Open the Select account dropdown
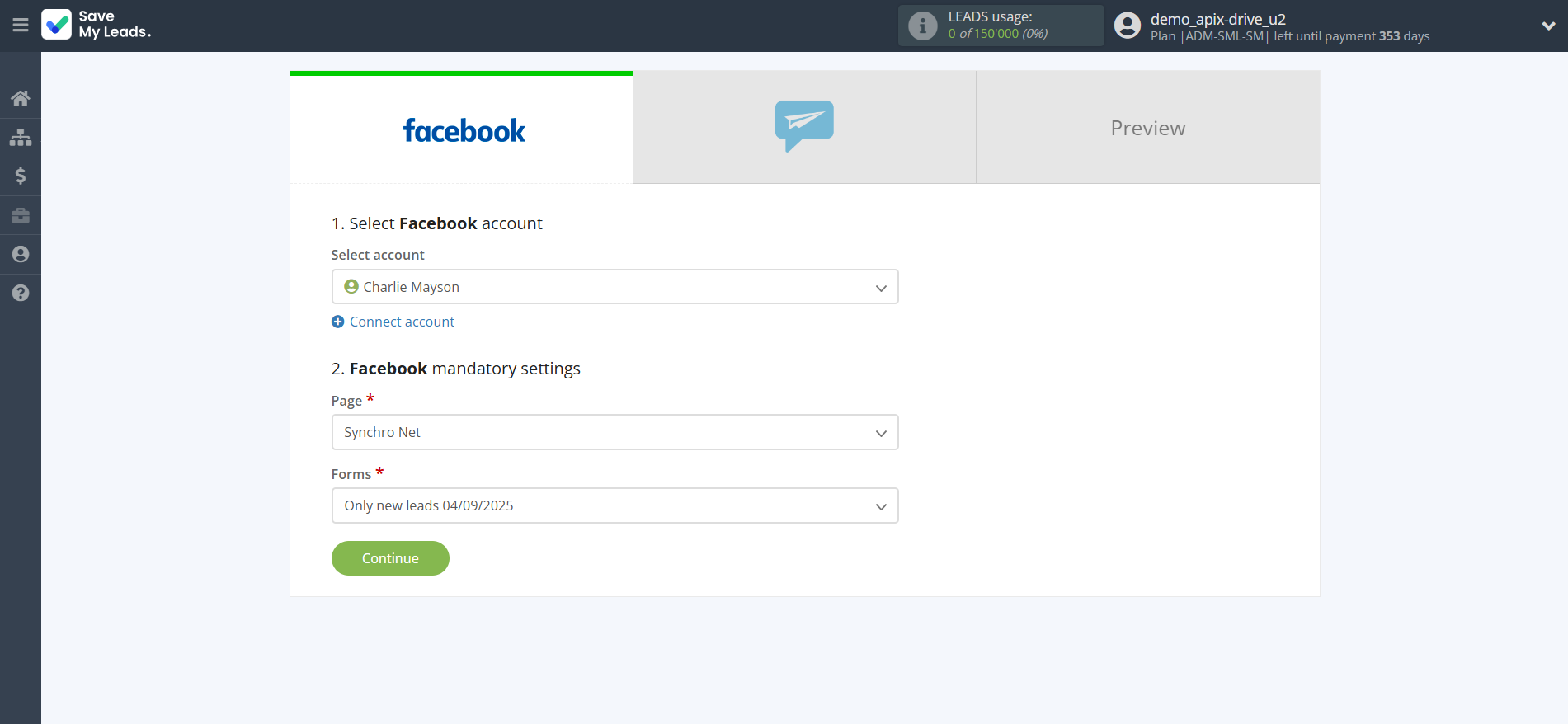Viewport: 1568px width, 724px height. click(x=614, y=287)
